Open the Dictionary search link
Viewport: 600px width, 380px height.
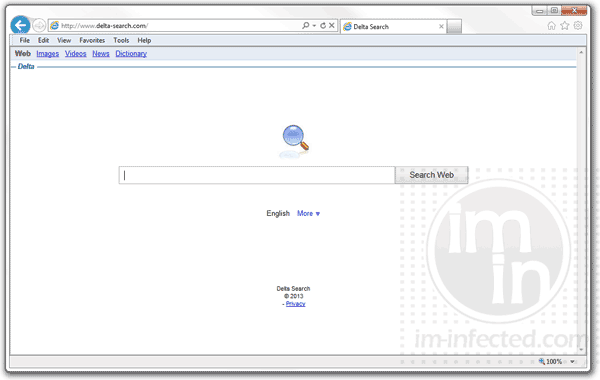[x=131, y=54]
